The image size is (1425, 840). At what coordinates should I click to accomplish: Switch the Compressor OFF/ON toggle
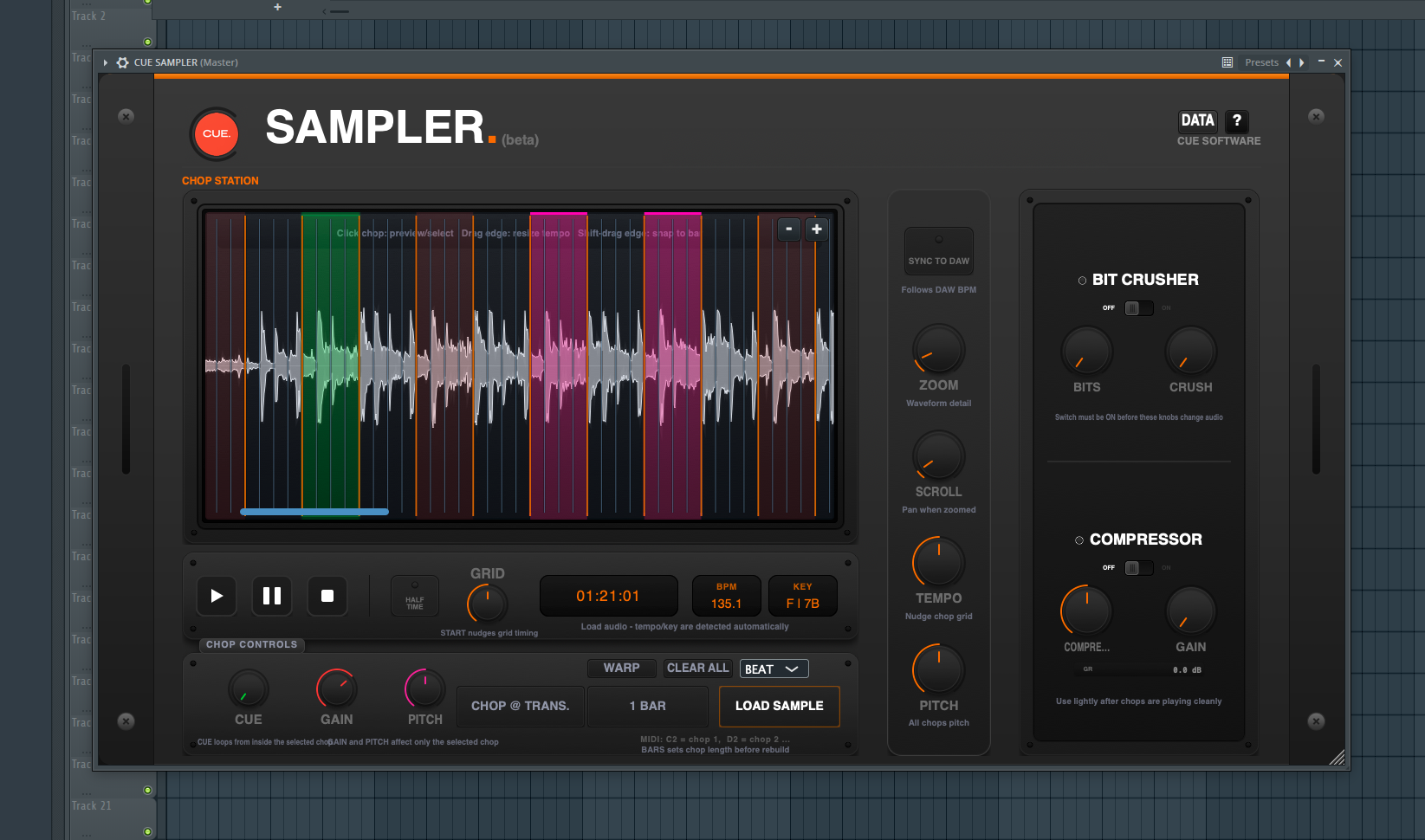click(1138, 568)
